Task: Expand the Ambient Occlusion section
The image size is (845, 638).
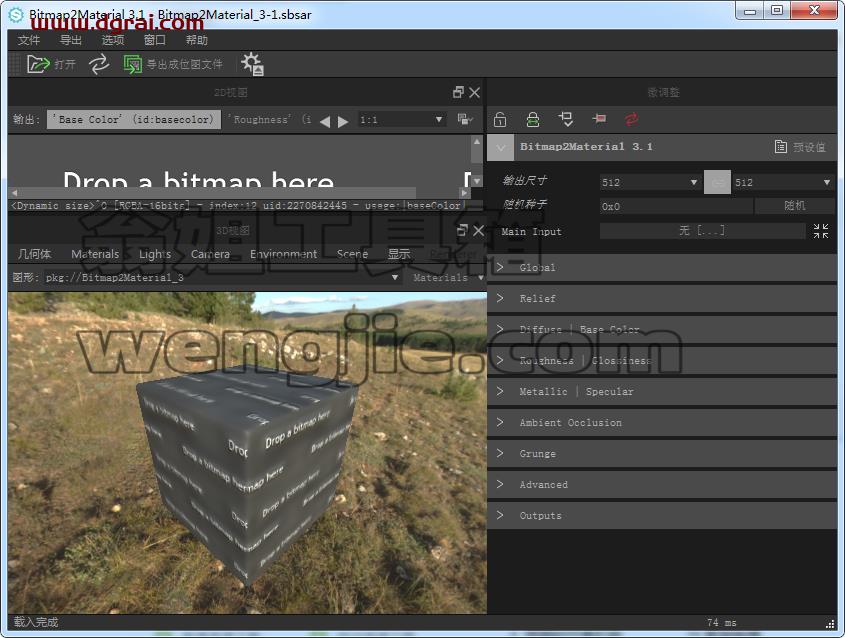Action: [662, 422]
